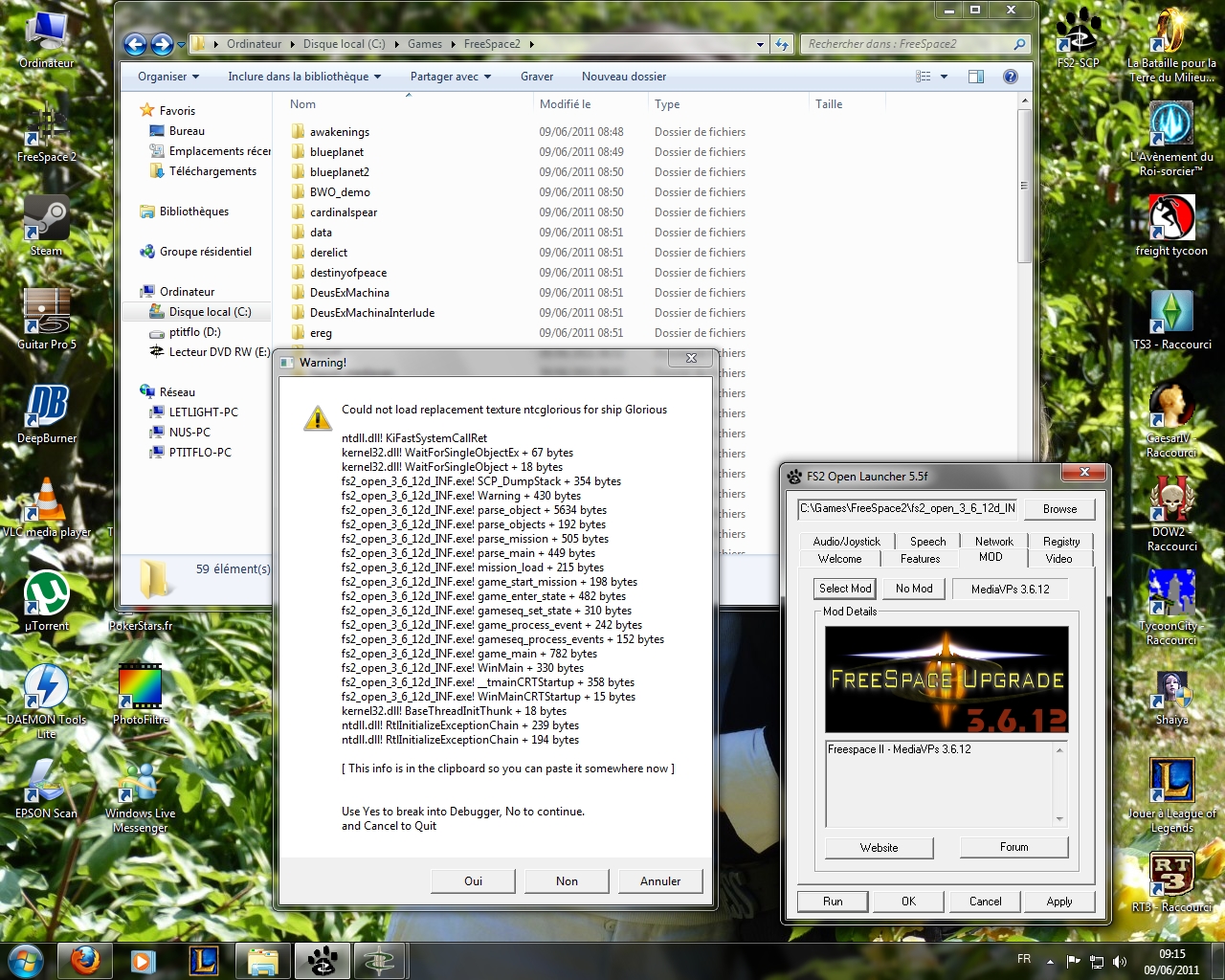Launch the freight tycoon desktop shortcut

1171,227
